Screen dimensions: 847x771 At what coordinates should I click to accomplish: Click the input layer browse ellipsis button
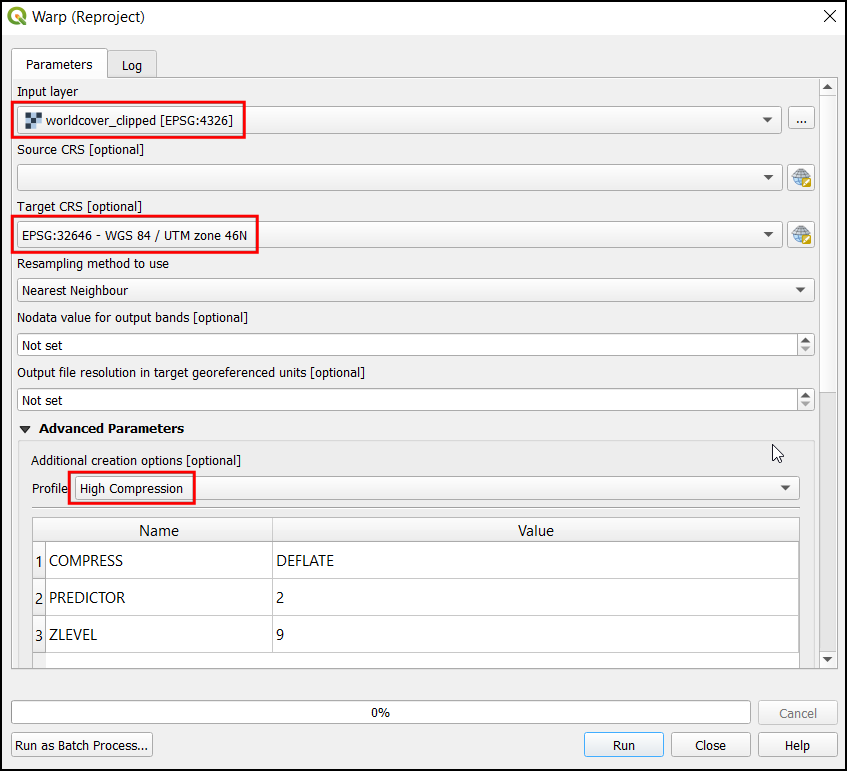(800, 119)
